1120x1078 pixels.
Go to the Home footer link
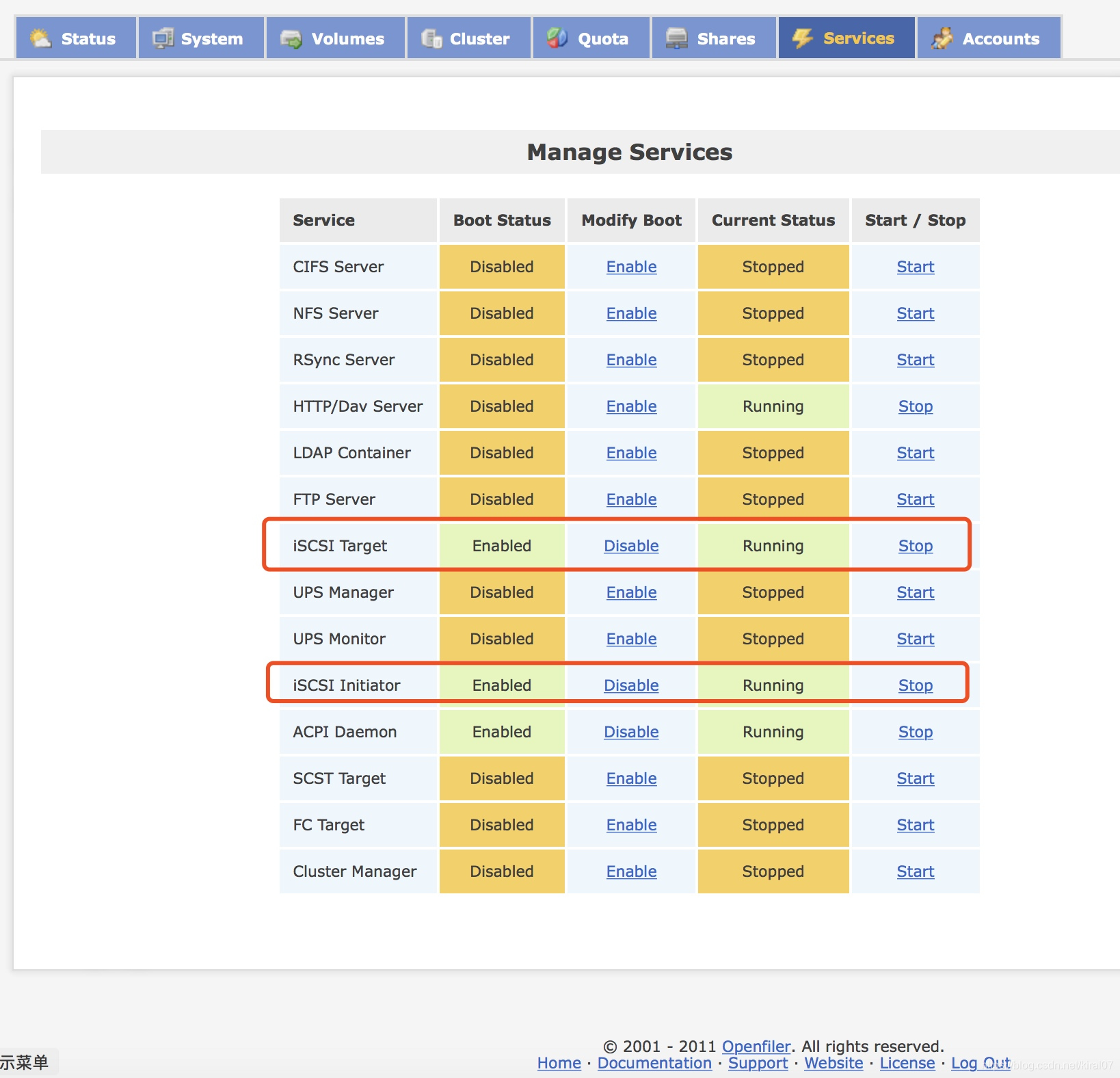pyautogui.click(x=559, y=1063)
